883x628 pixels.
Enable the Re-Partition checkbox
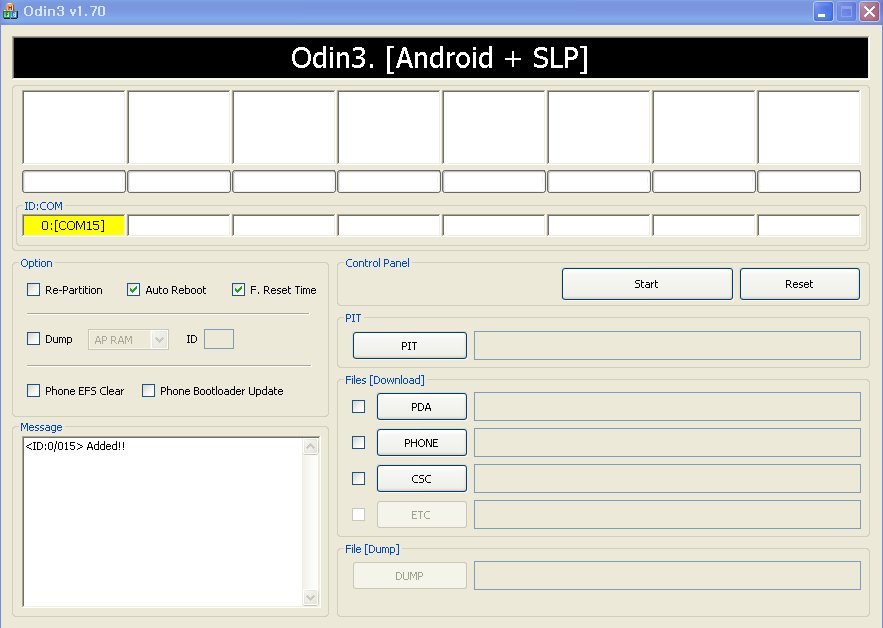(33, 289)
